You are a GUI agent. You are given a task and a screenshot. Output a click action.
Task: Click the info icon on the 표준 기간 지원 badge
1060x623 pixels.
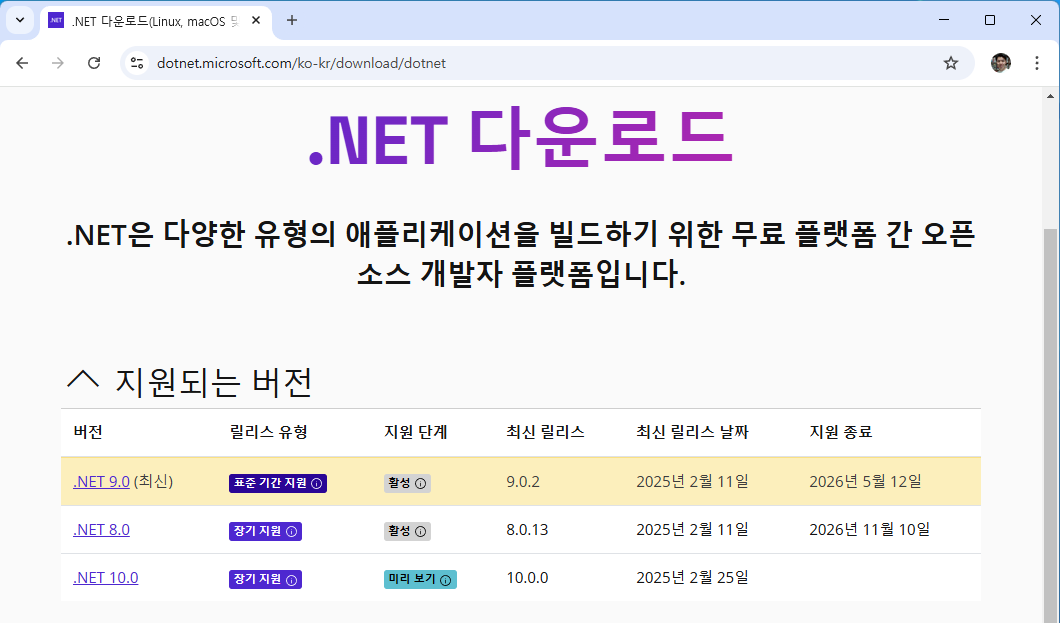pyautogui.click(x=316, y=483)
